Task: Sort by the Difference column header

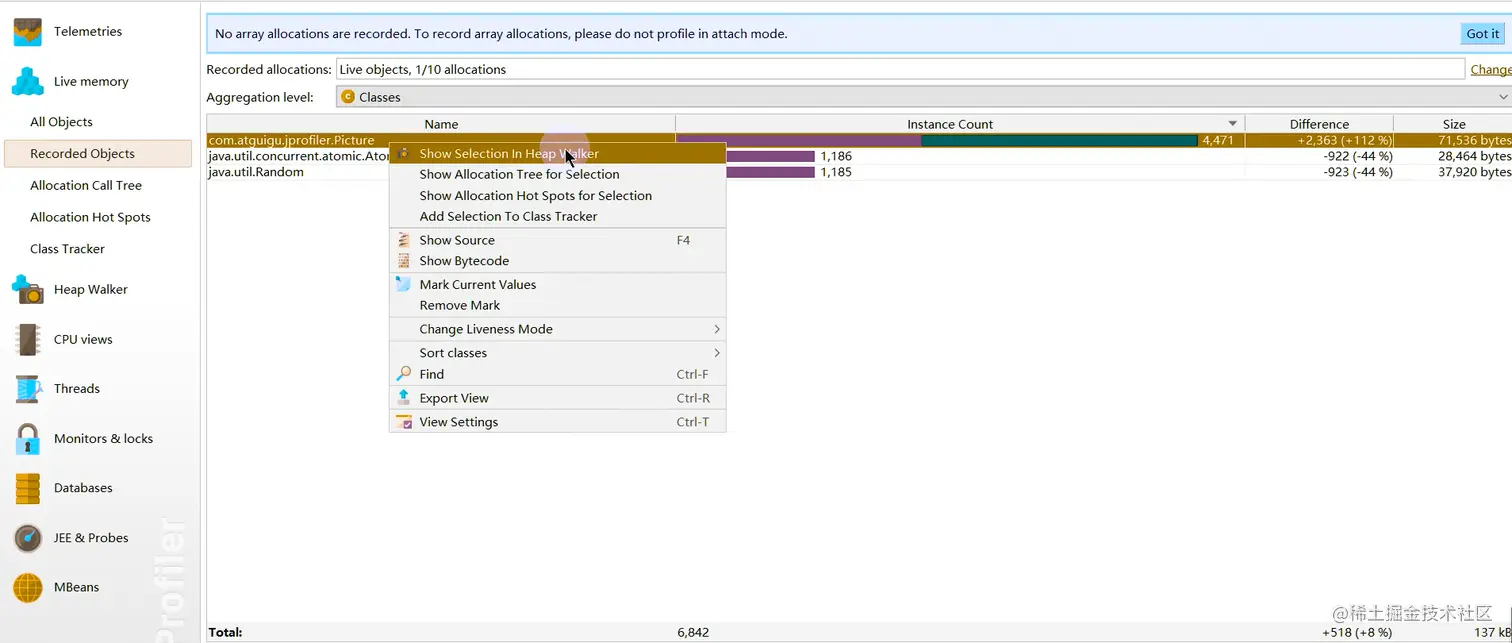Action: click(1319, 124)
